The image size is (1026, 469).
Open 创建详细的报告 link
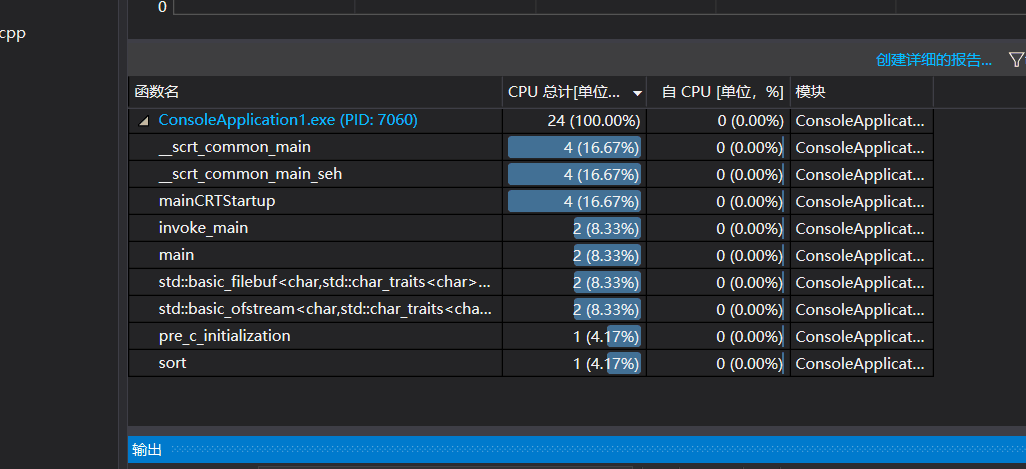[x=934, y=60]
